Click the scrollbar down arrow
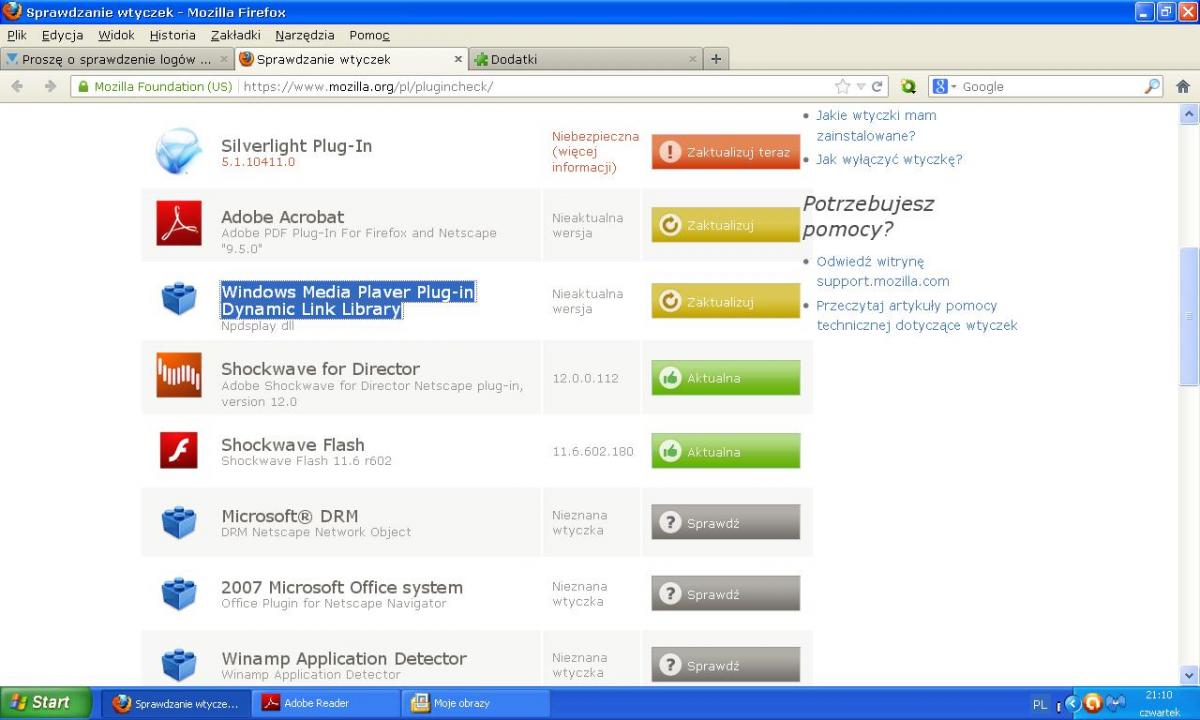The width and height of the screenshot is (1200, 720). tap(1189, 675)
